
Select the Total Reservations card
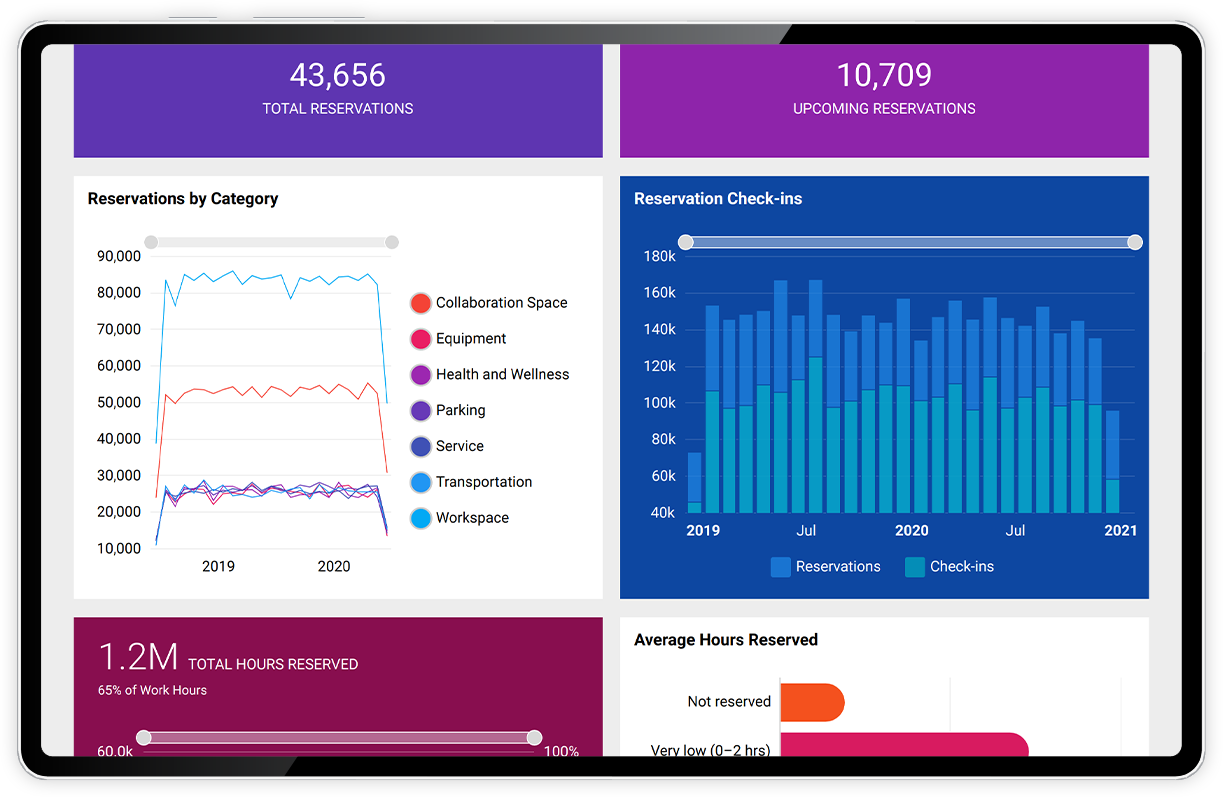[338, 100]
